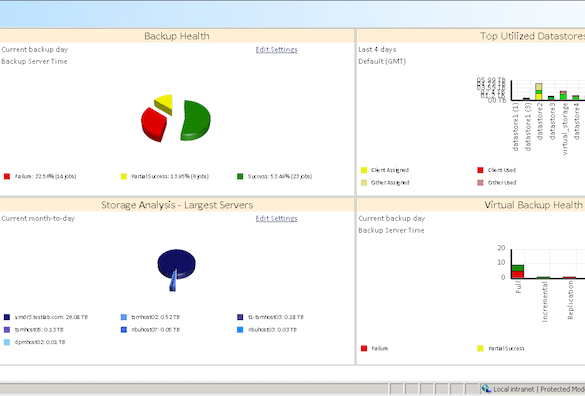Select the datastore3 bar in datastore chart

pos(551,98)
